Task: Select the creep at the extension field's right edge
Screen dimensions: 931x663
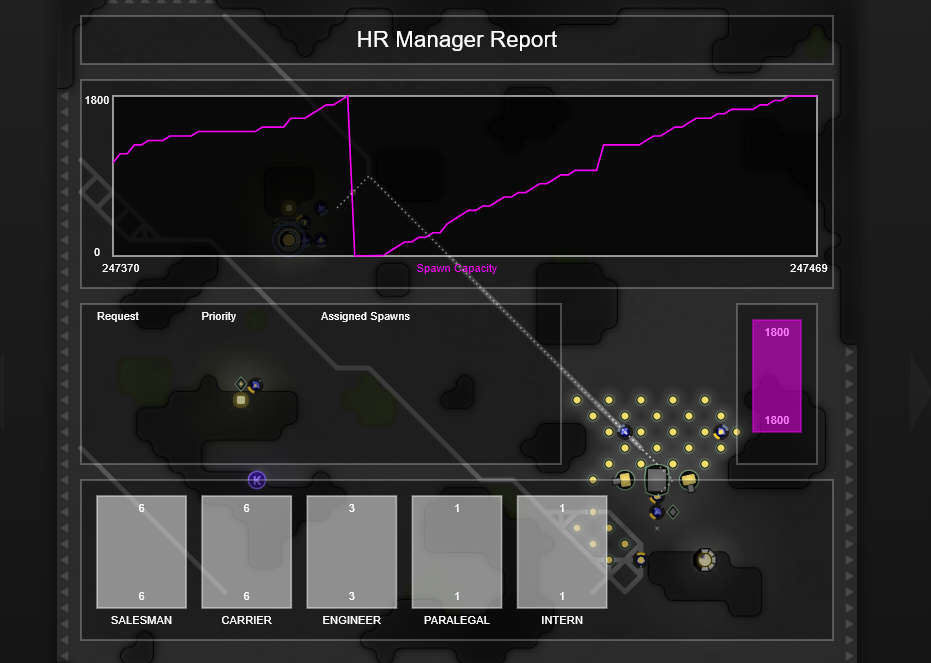Action: coord(720,432)
